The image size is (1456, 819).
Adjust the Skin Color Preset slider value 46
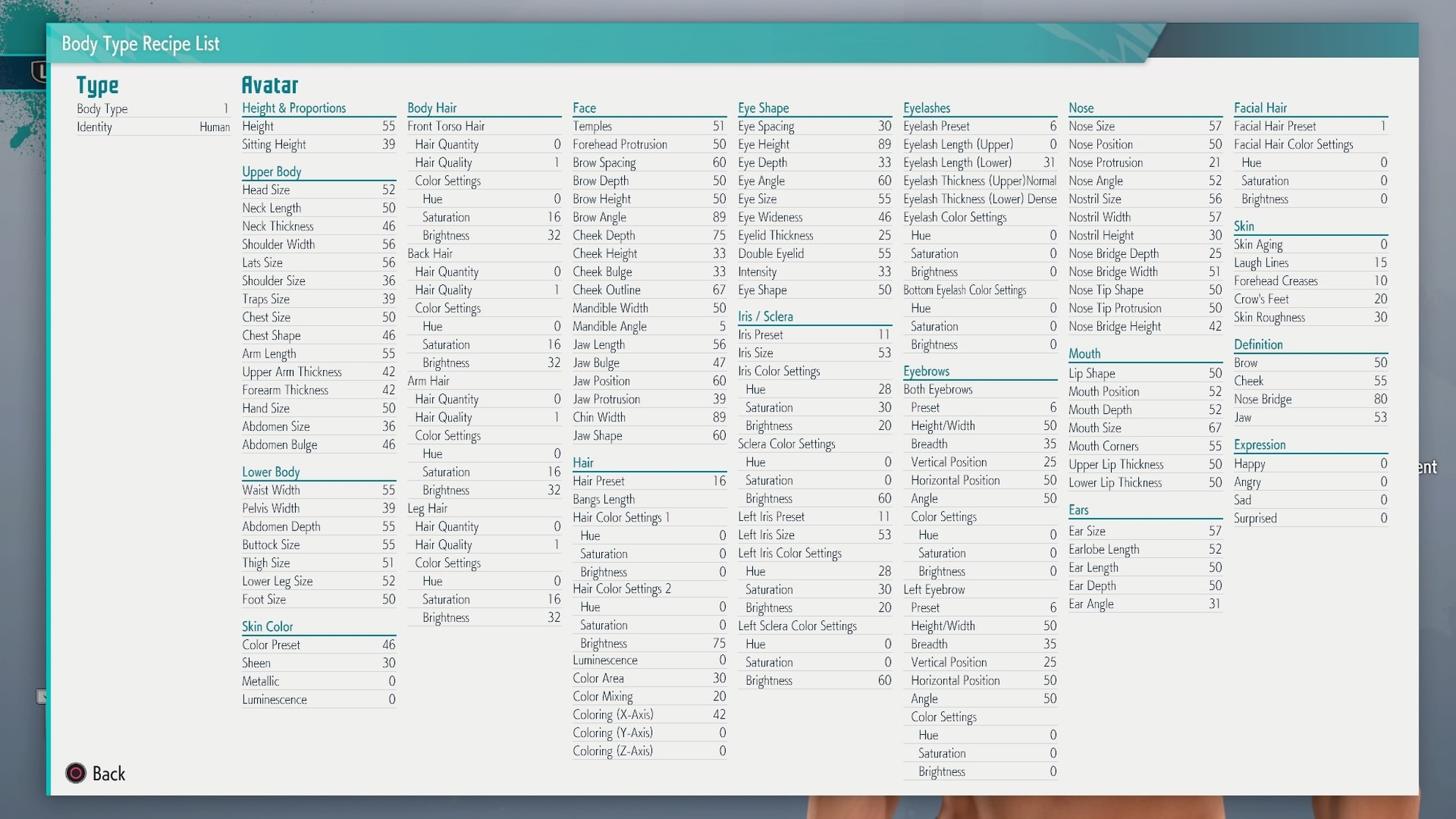[x=388, y=644]
